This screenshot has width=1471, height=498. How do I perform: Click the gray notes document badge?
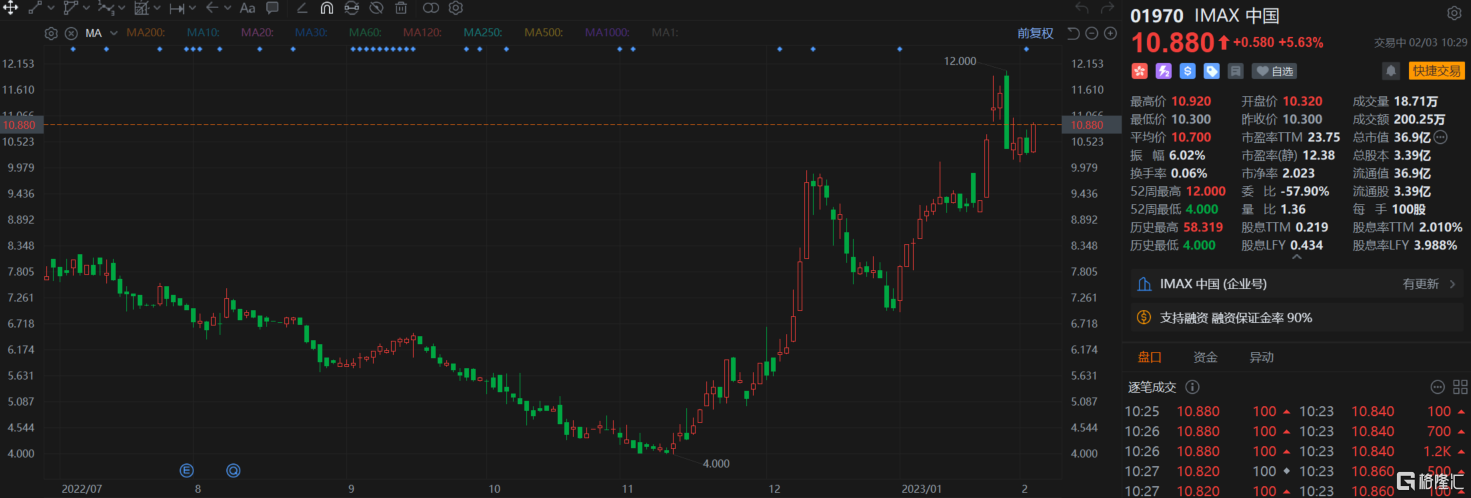pos(1235,71)
